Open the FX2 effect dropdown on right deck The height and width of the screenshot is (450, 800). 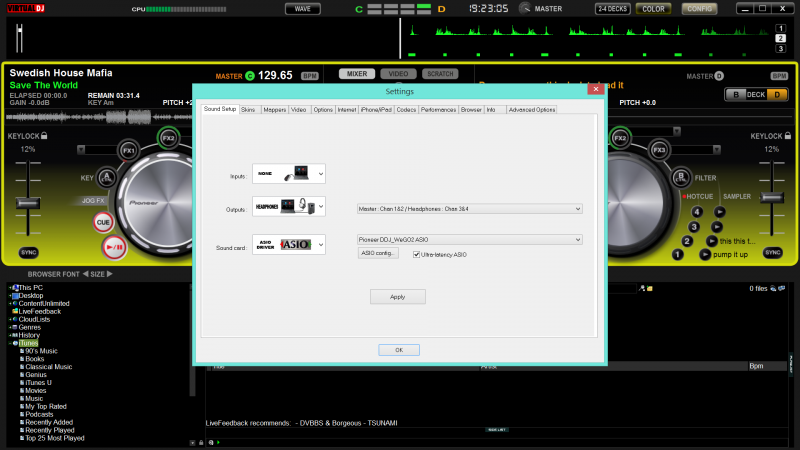[677, 131]
